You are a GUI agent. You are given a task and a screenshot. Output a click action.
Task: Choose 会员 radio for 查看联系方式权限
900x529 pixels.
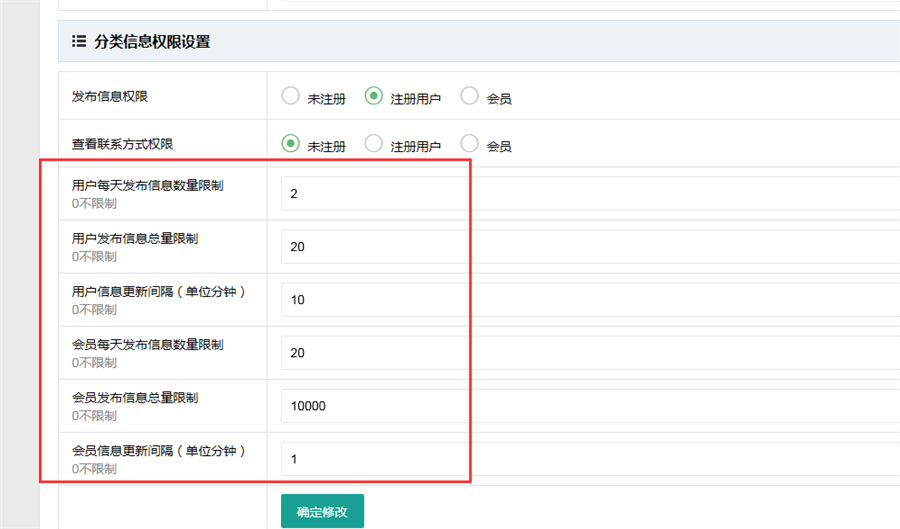coord(470,144)
